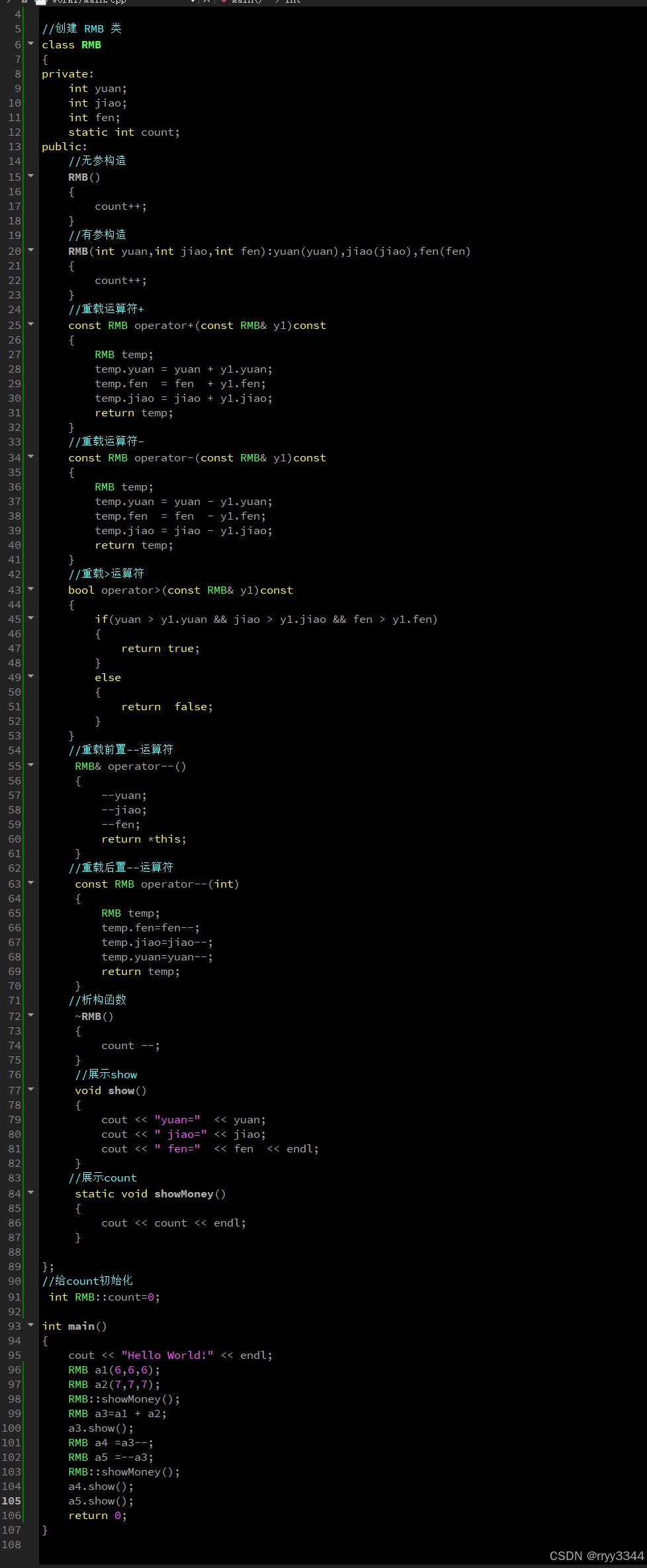Place cursor on "Hello World!" string
647x1568 pixels.
167,1356
